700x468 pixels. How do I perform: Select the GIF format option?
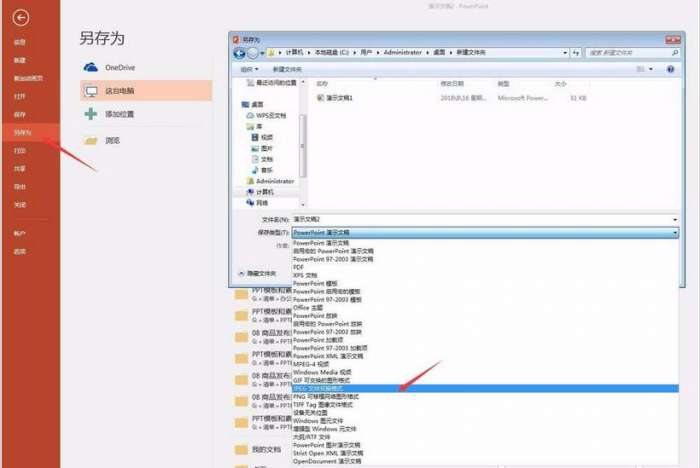click(x=321, y=380)
